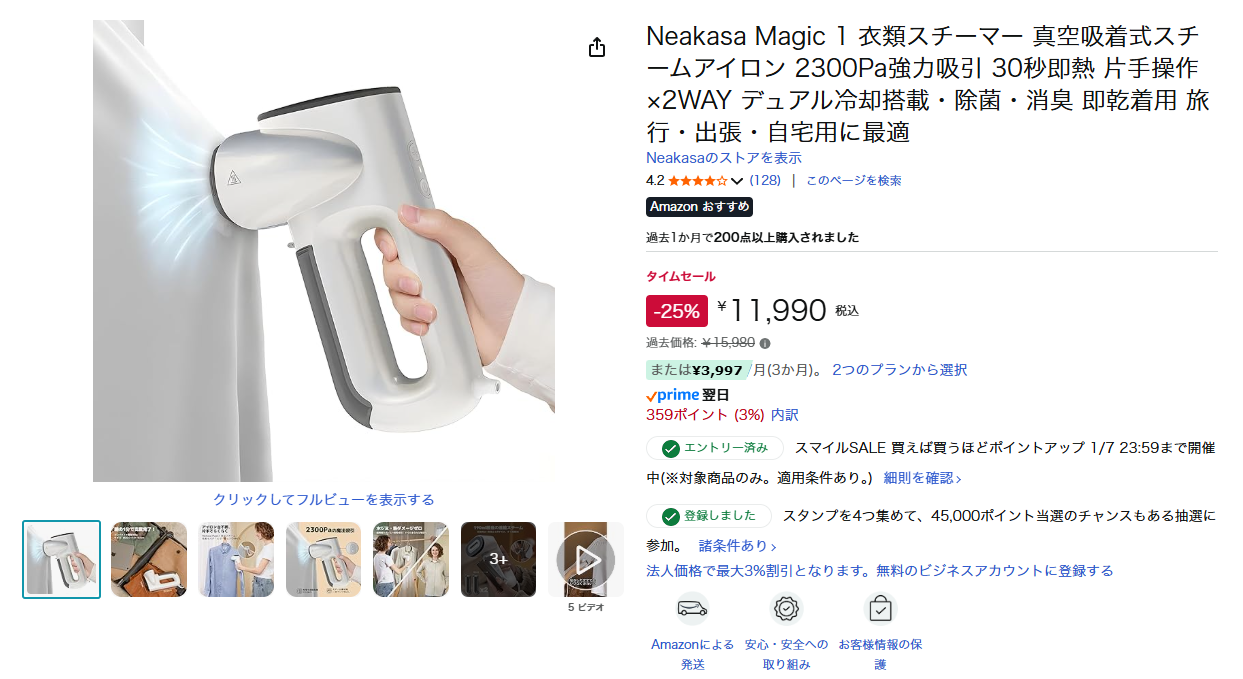Select the 2300Pa suction feature thumbnail
Viewport: 1243px width, 679px height.
(323, 560)
